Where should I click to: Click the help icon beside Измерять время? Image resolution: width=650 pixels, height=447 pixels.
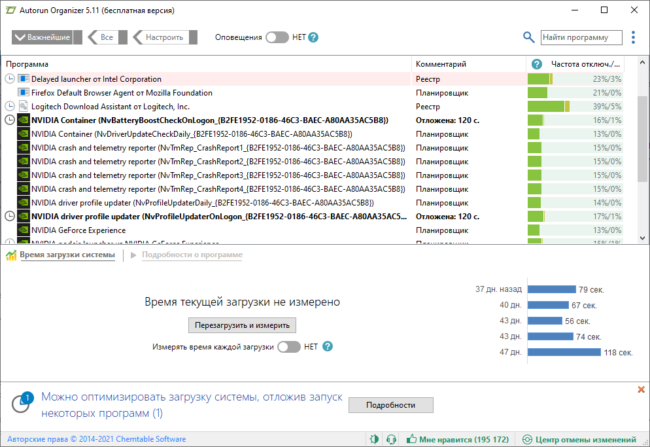tap(327, 346)
